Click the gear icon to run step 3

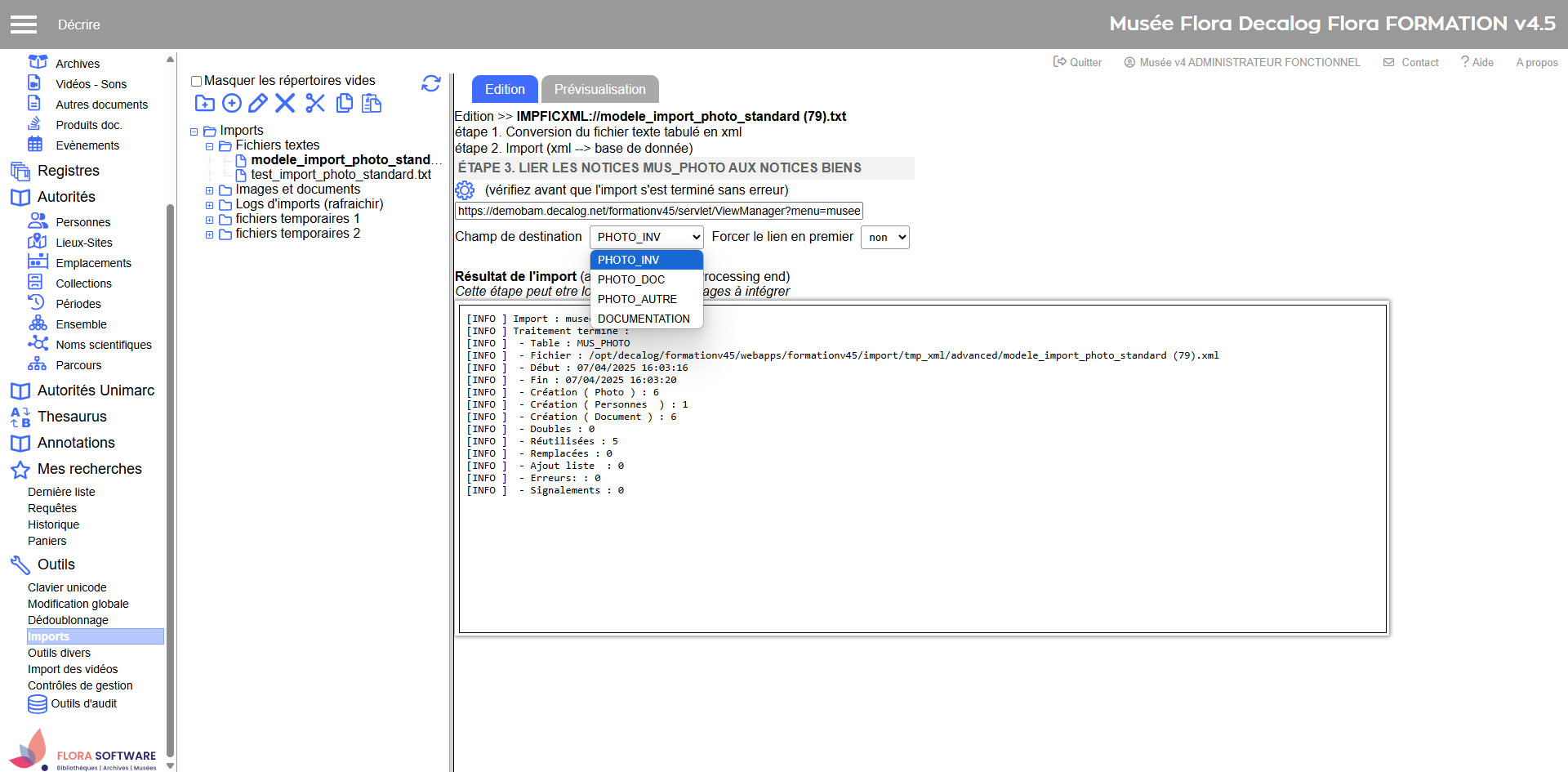click(x=465, y=190)
